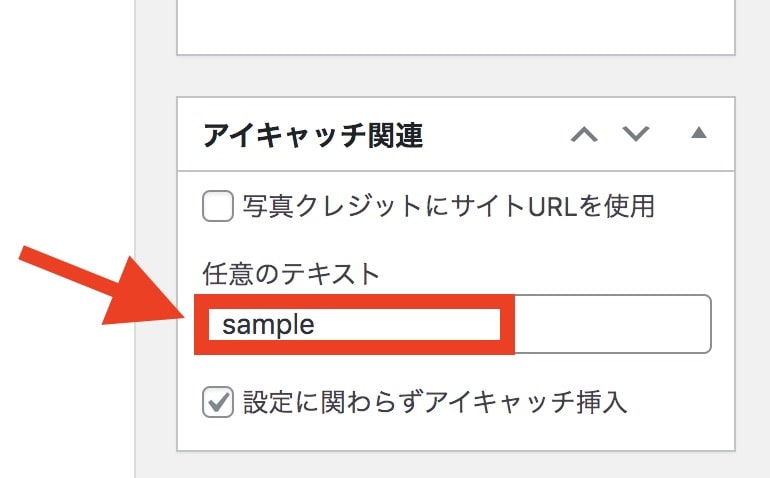This screenshot has width=770, height=478.
Task: Click the downward chevron in the panel header
Action: pyautogui.click(x=636, y=134)
